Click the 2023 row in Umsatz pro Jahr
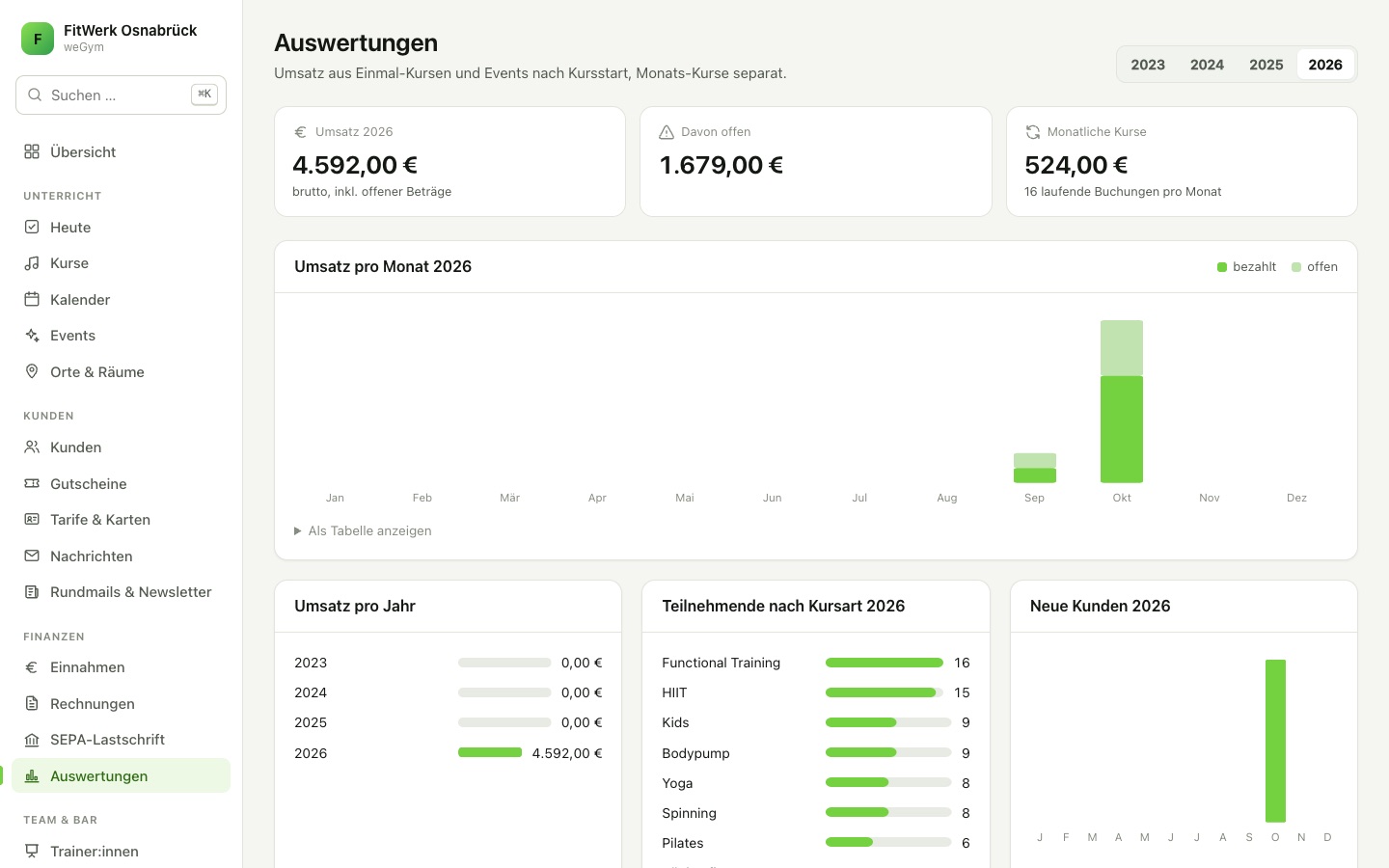Screen dimensions: 1389x868 (449, 663)
